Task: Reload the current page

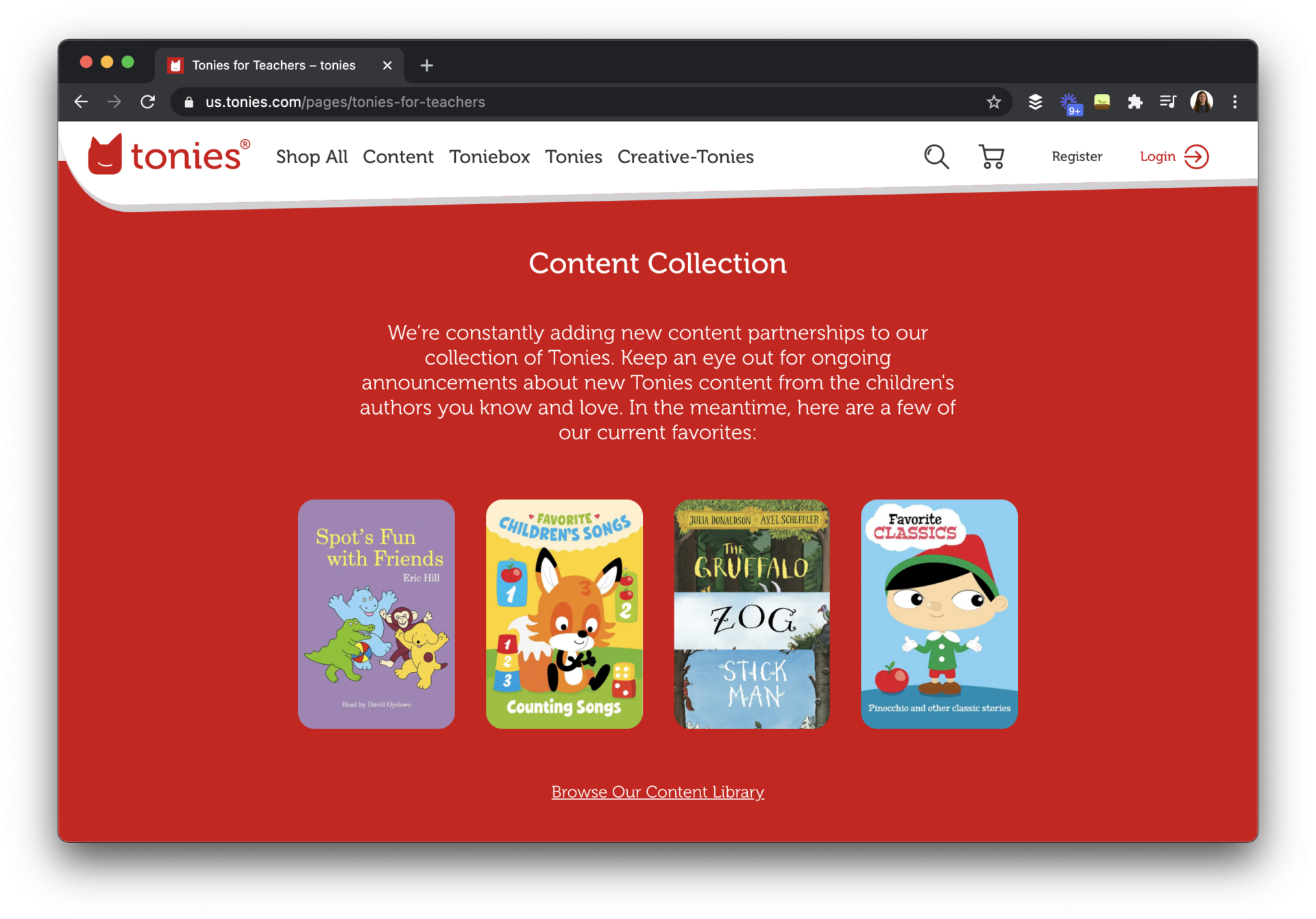Action: pyautogui.click(x=147, y=102)
